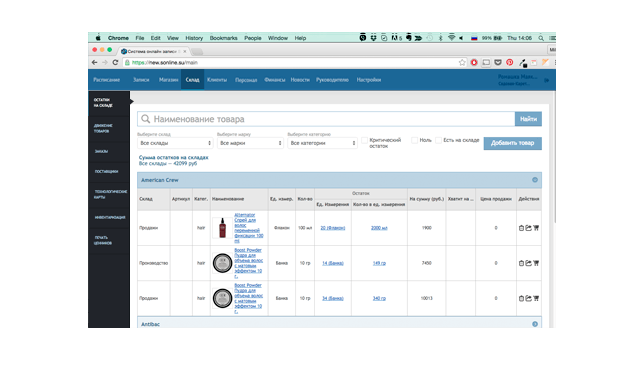The height and width of the screenshot is (367, 640).
Task: Click the Alternator product thumbnail
Action: coord(222,228)
